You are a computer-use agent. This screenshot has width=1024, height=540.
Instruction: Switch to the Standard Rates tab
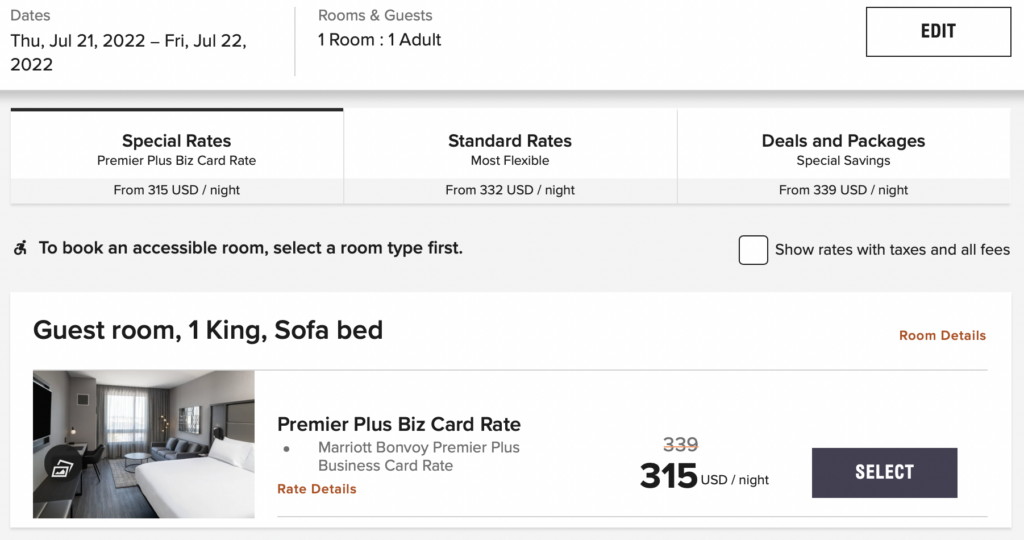(510, 157)
